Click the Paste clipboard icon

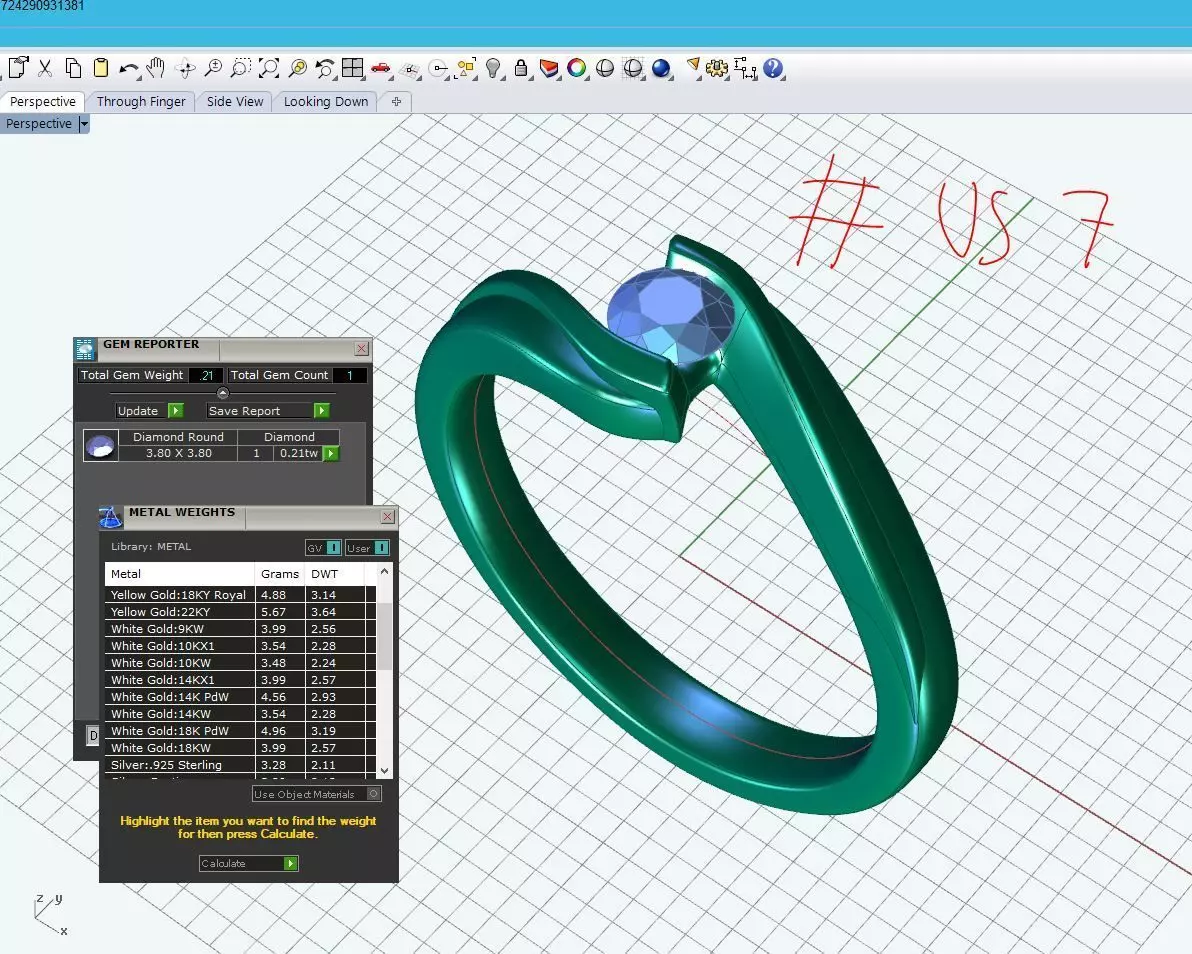(x=100, y=68)
